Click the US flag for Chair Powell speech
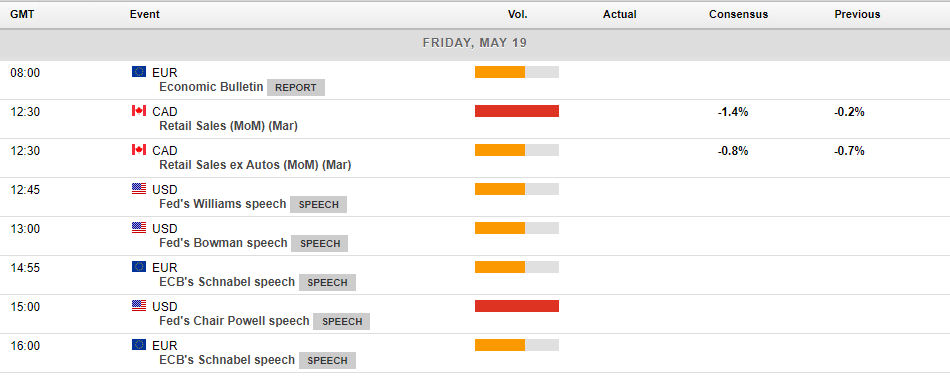This screenshot has width=950, height=379. (x=139, y=306)
